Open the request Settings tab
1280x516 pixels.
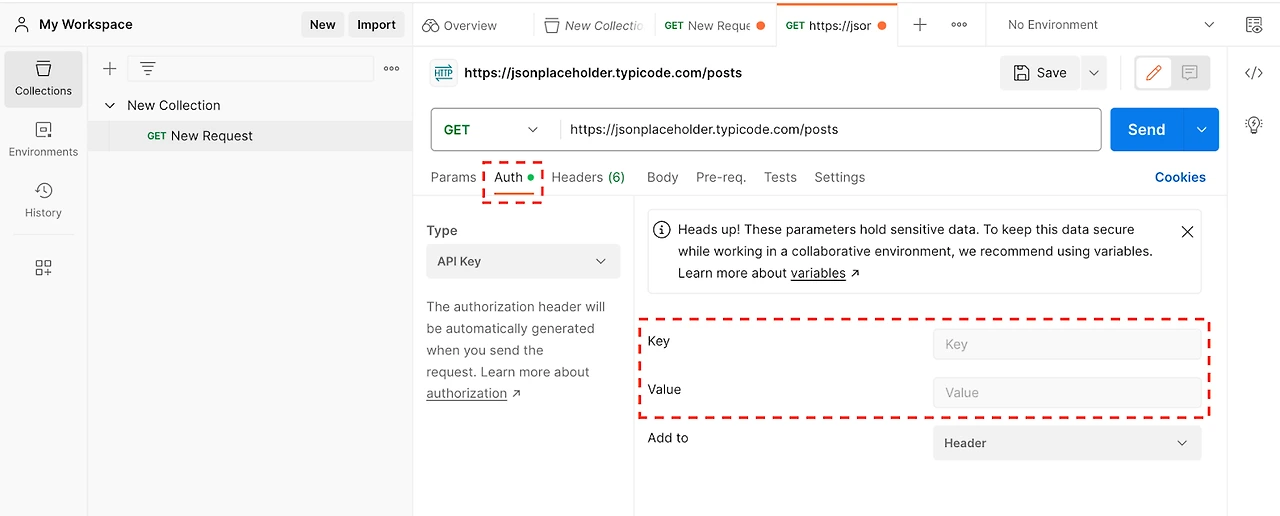point(839,177)
